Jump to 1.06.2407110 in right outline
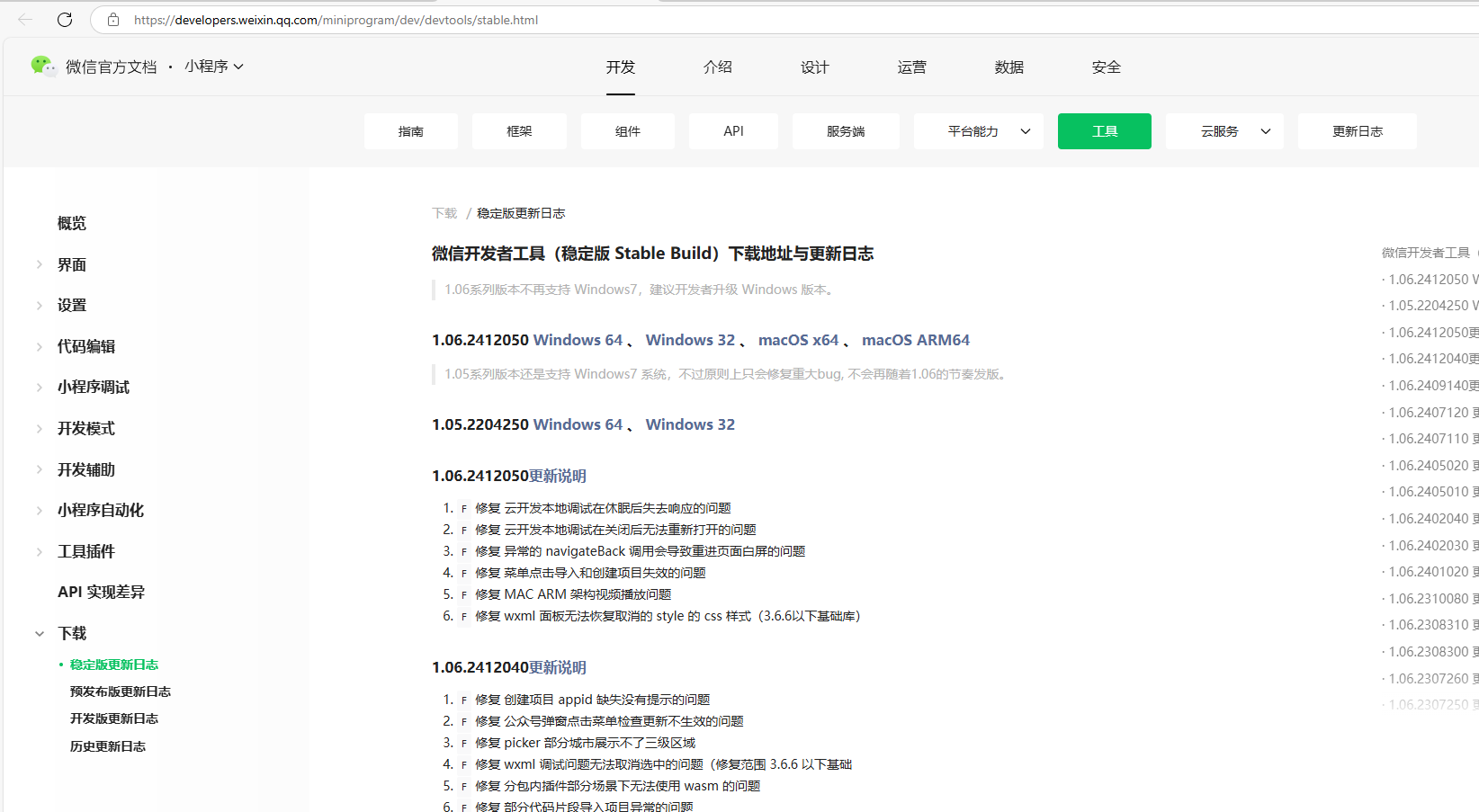This screenshot has height=812, width=1479. pyautogui.click(x=1430, y=438)
